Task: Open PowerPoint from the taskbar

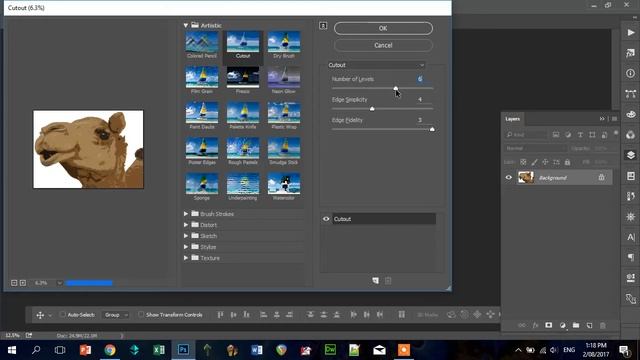Action: pos(85,350)
